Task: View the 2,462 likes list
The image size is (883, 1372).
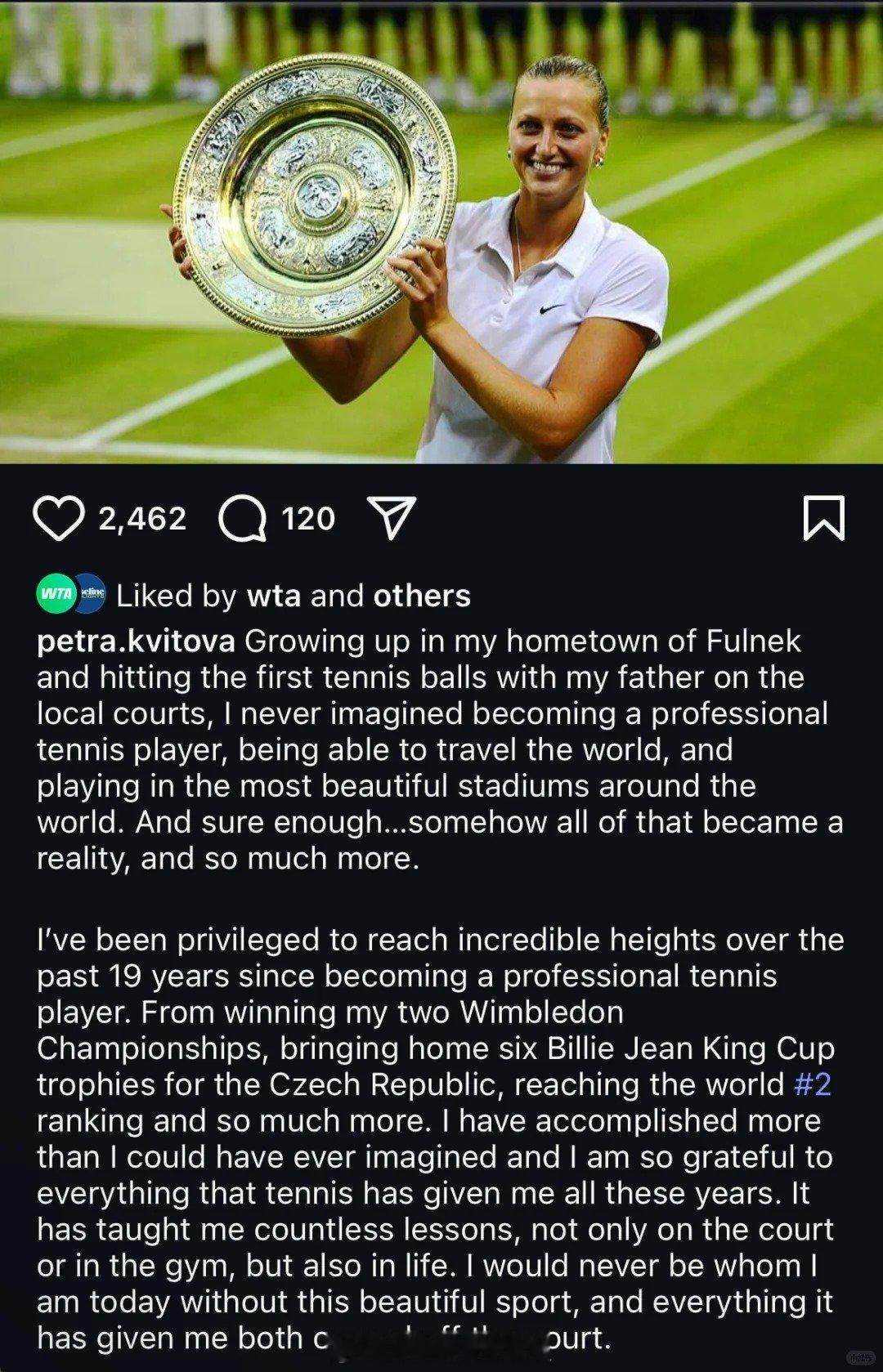Action: click(142, 519)
